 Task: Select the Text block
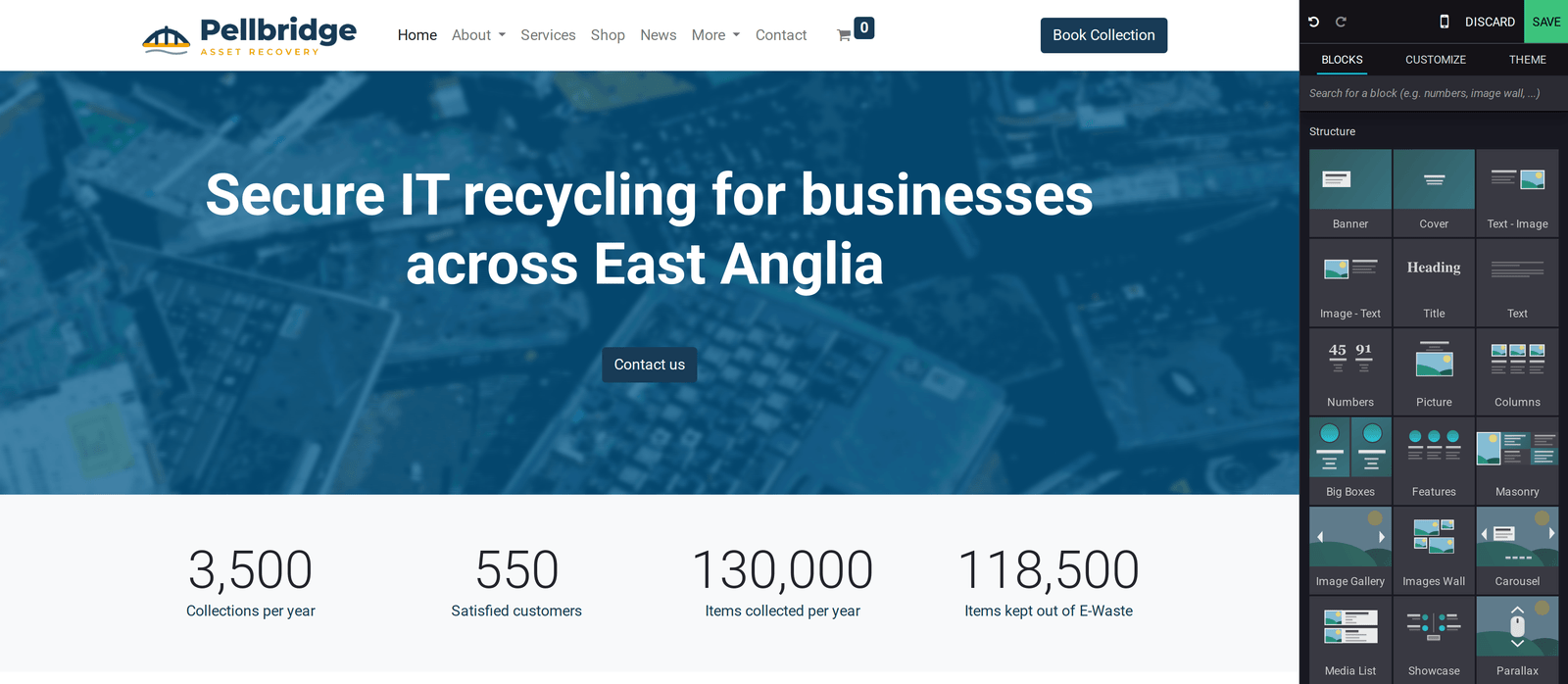[x=1517, y=282]
